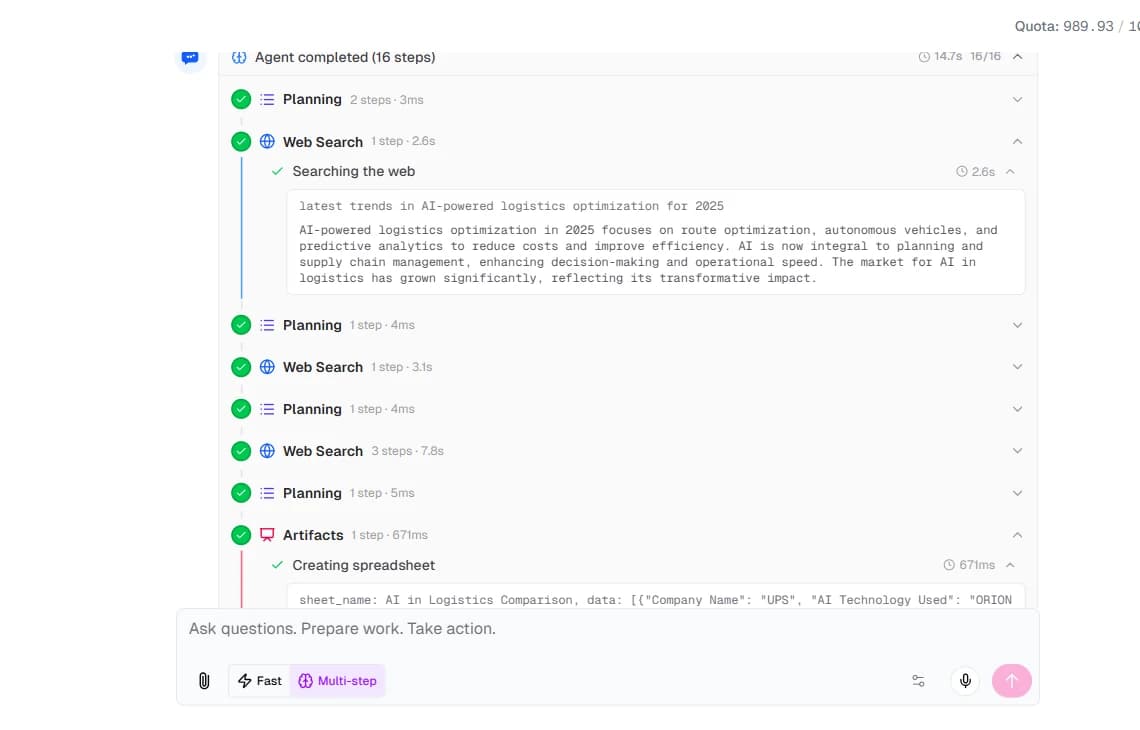Click globe icon on Web Search 2.6s row
This screenshot has width=1140, height=730.
pyautogui.click(x=267, y=141)
